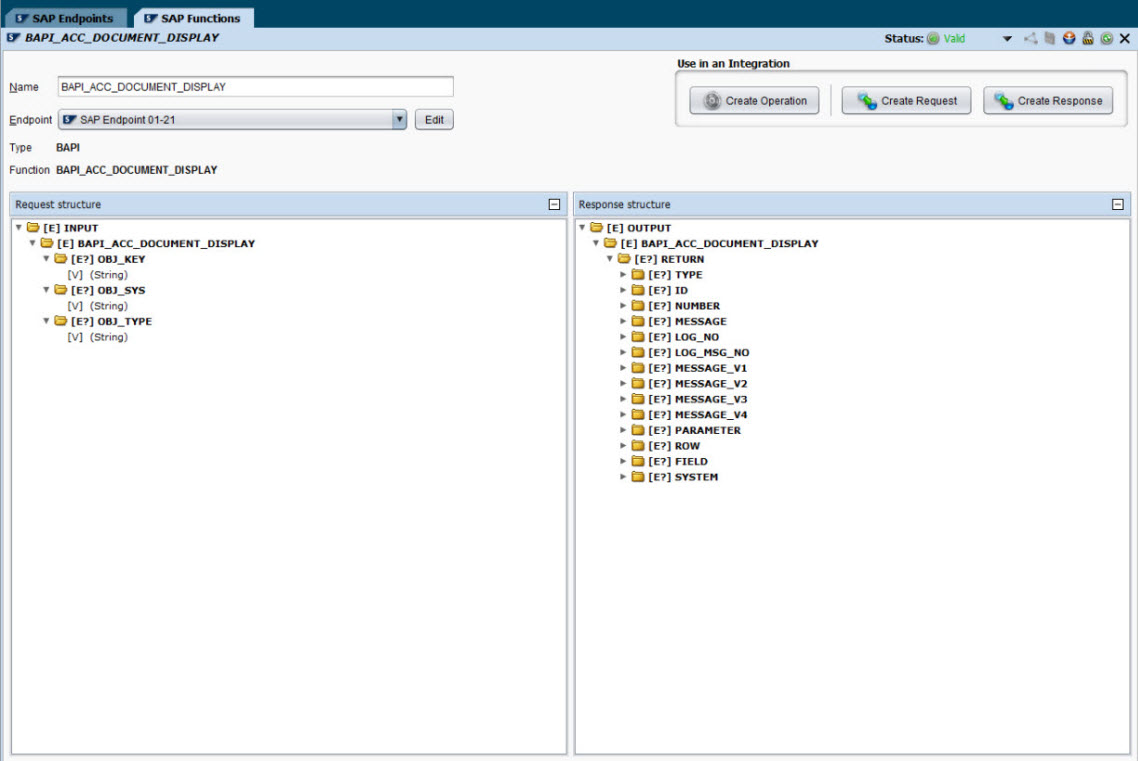1138x761 pixels.
Task: Click the FIELD folder icon
Action: pos(638,461)
